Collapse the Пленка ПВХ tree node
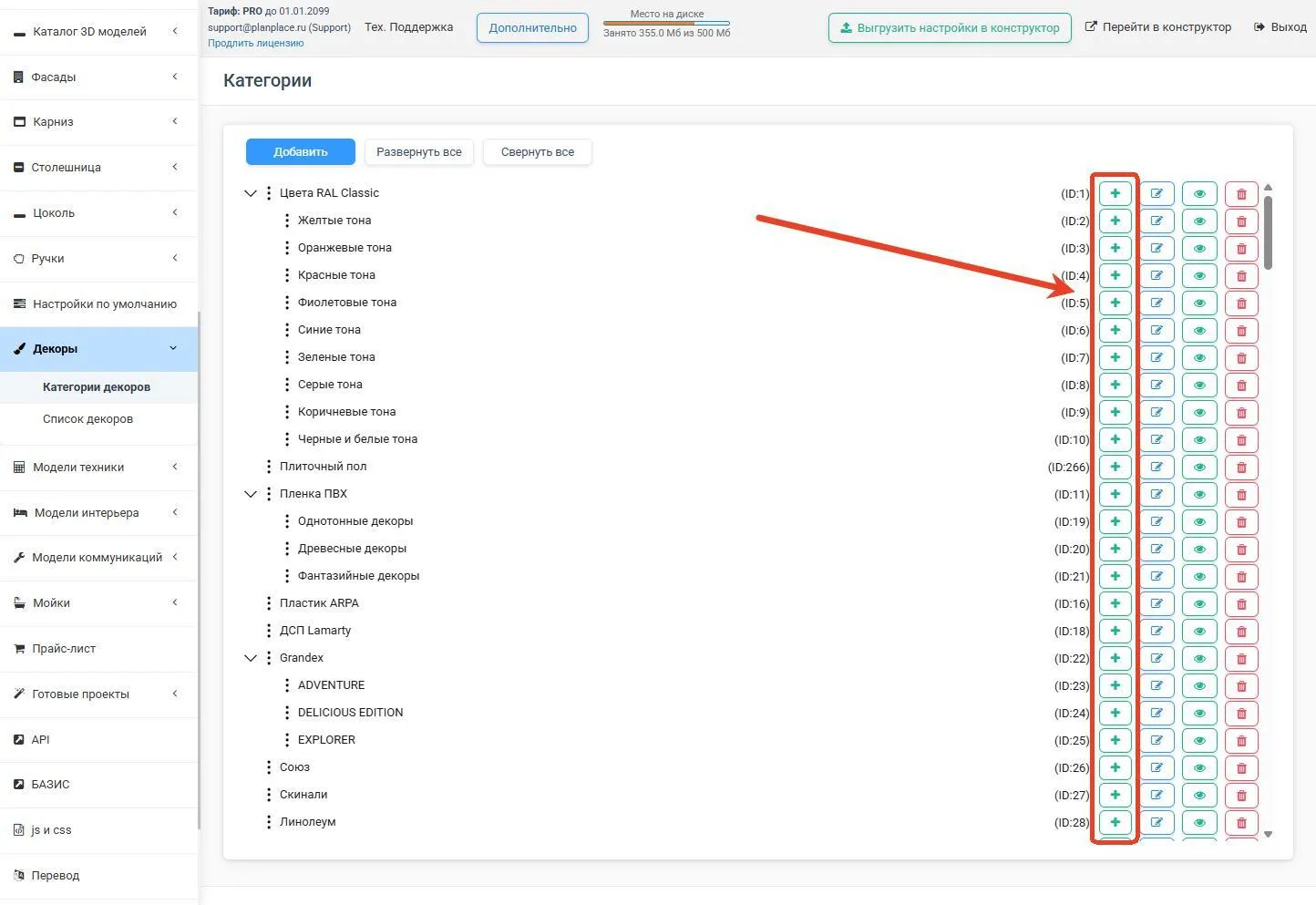 click(x=251, y=494)
